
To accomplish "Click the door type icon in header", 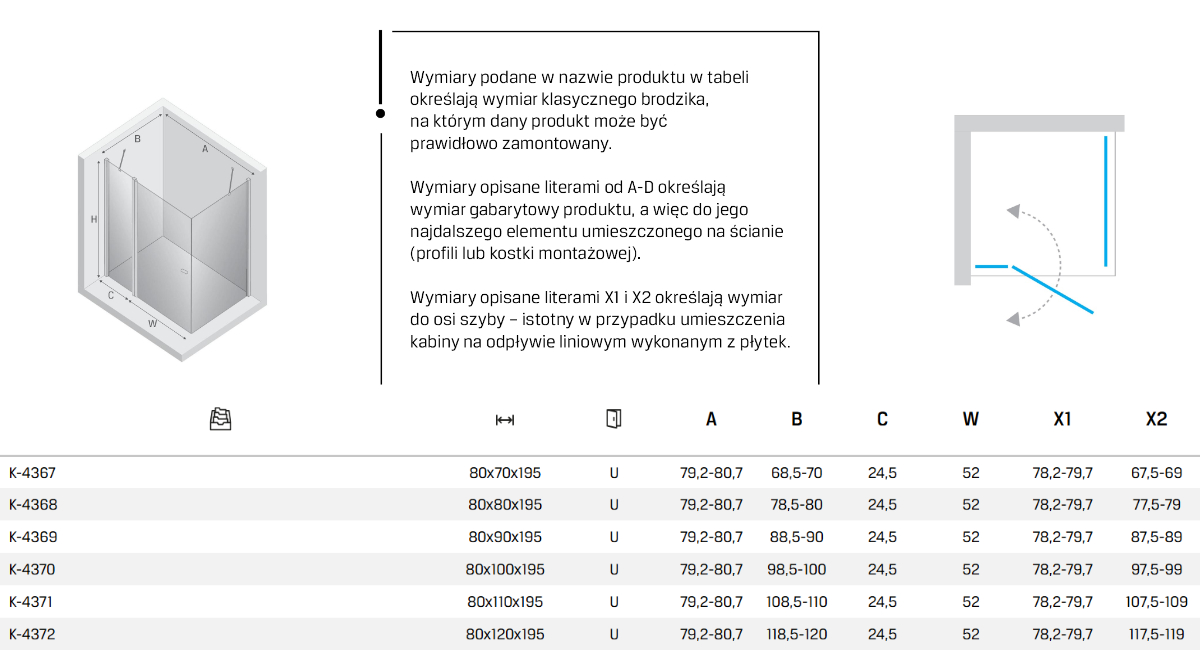I will click(x=614, y=419).
